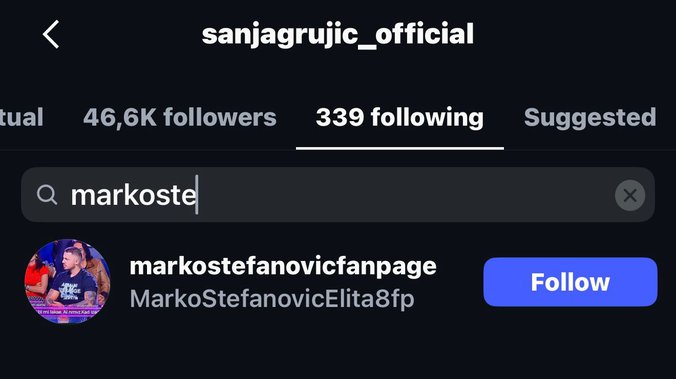This screenshot has height=379, width=676.
Task: Switch to the partially visible Mutual tab
Action: point(22,117)
